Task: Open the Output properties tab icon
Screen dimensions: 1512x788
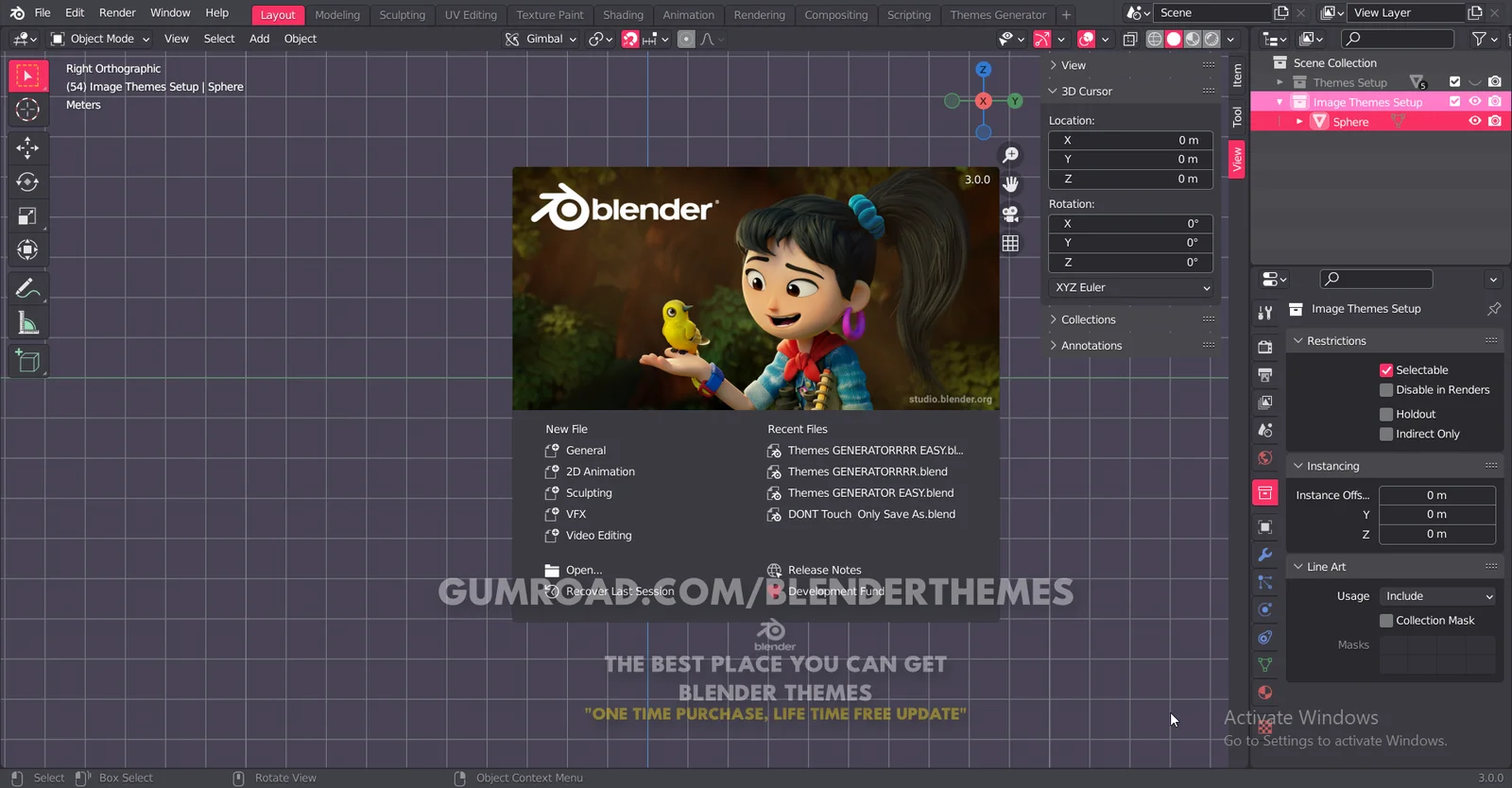Action: (x=1265, y=375)
